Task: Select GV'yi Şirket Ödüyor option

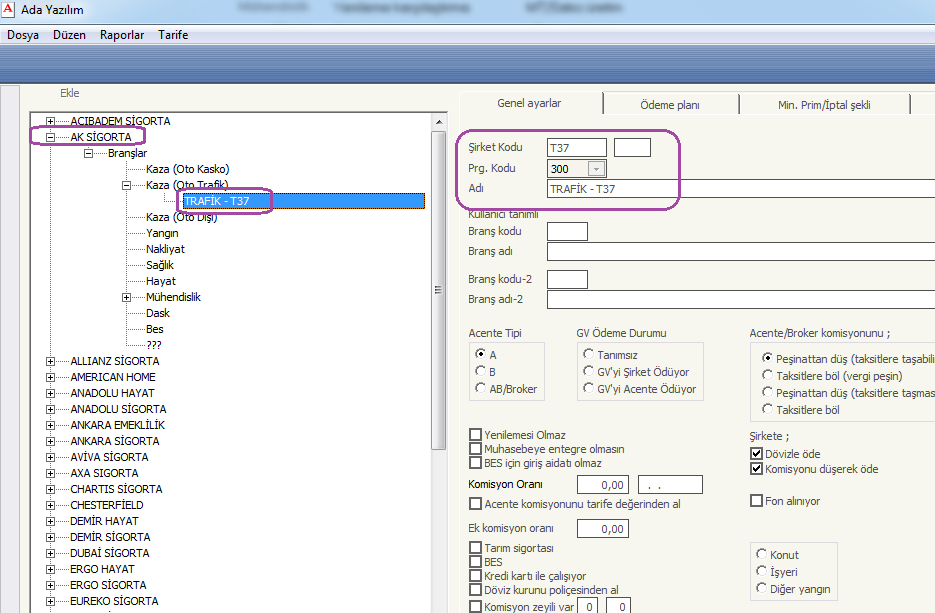Action: 588,371
